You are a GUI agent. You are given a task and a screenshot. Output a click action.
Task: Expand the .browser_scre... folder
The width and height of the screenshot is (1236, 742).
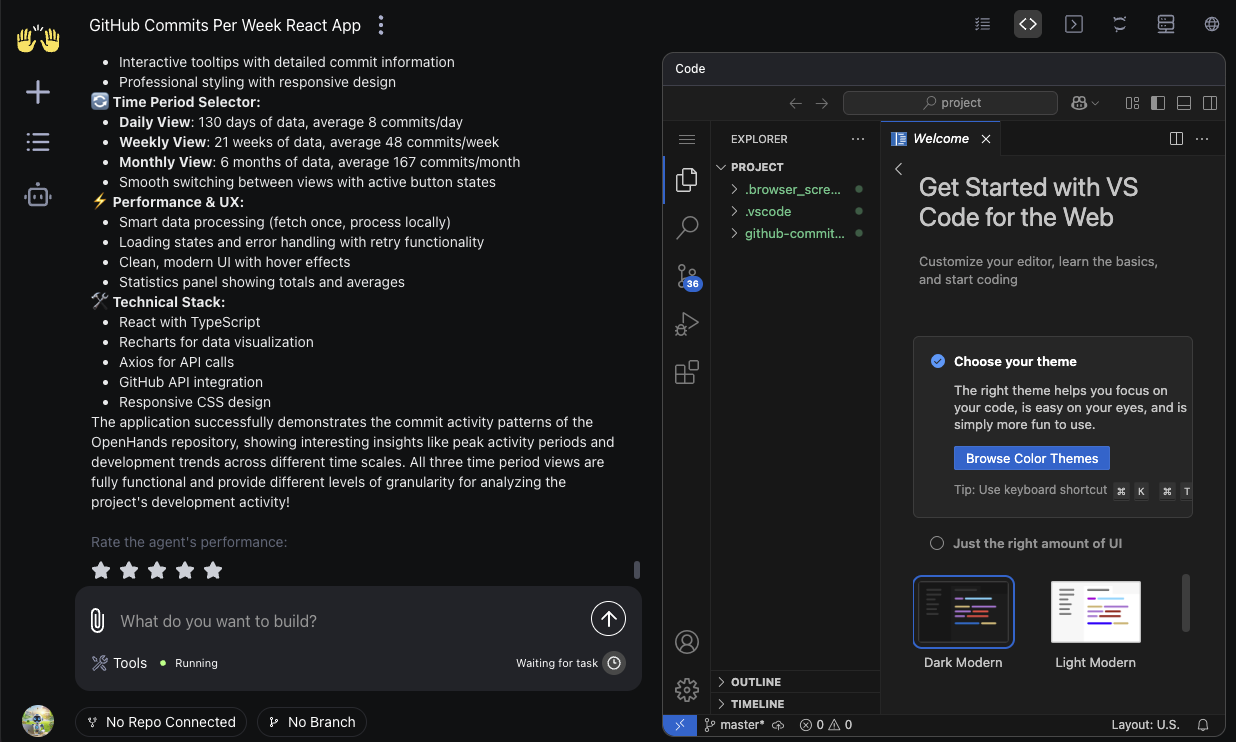(x=795, y=189)
